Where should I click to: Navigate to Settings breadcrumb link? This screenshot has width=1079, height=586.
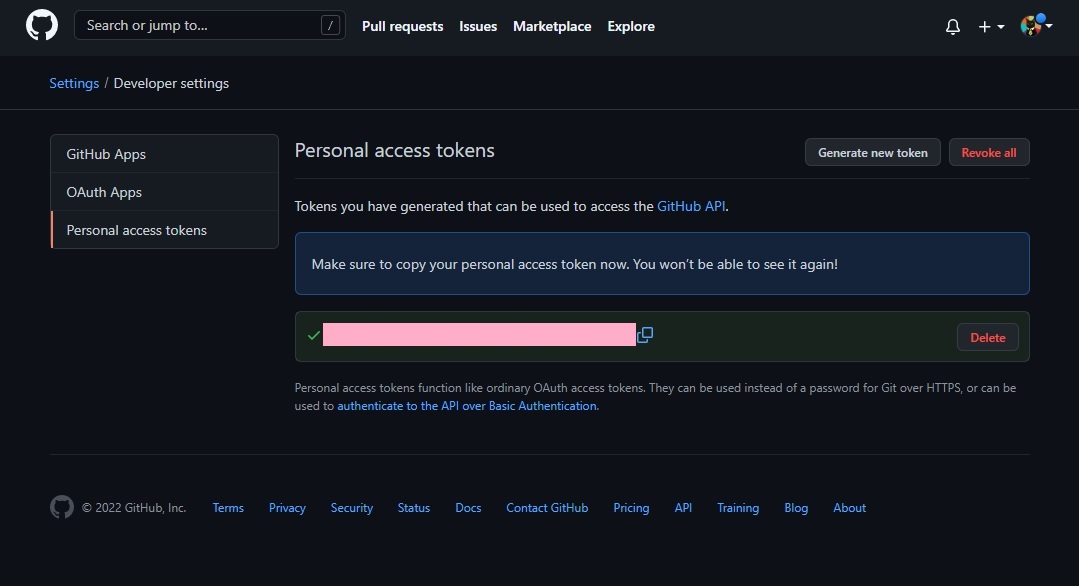pos(74,83)
